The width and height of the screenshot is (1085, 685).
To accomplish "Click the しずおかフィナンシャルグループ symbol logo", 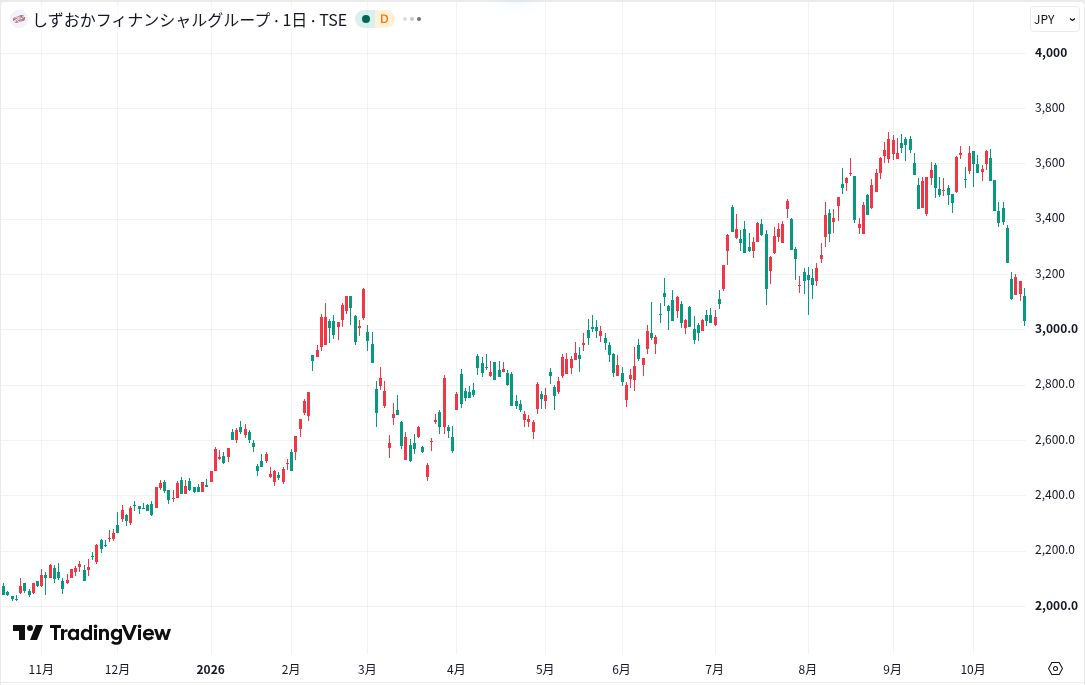I will [19, 19].
